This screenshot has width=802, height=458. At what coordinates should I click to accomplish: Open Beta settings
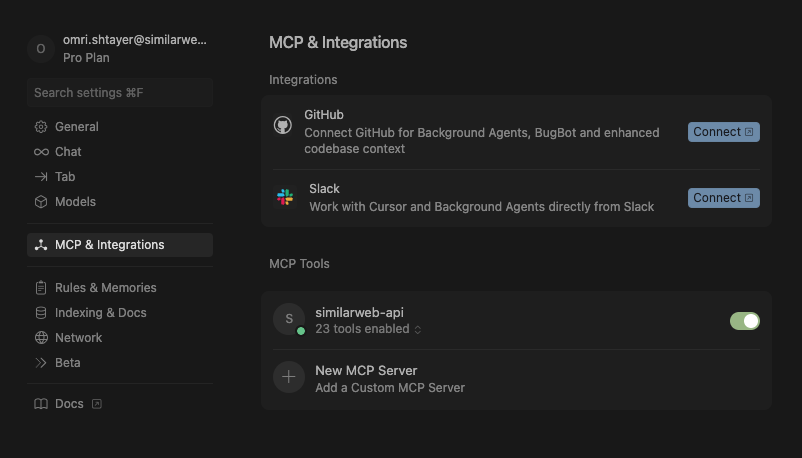pos(120,363)
